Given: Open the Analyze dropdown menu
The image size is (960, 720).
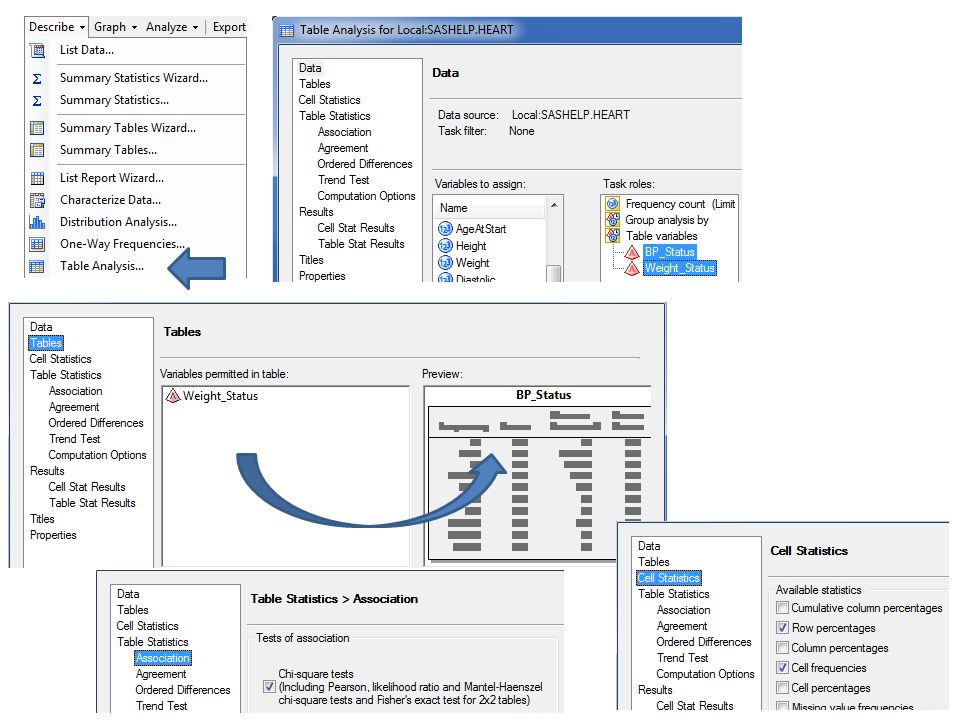Looking at the screenshot, I should (x=172, y=27).
